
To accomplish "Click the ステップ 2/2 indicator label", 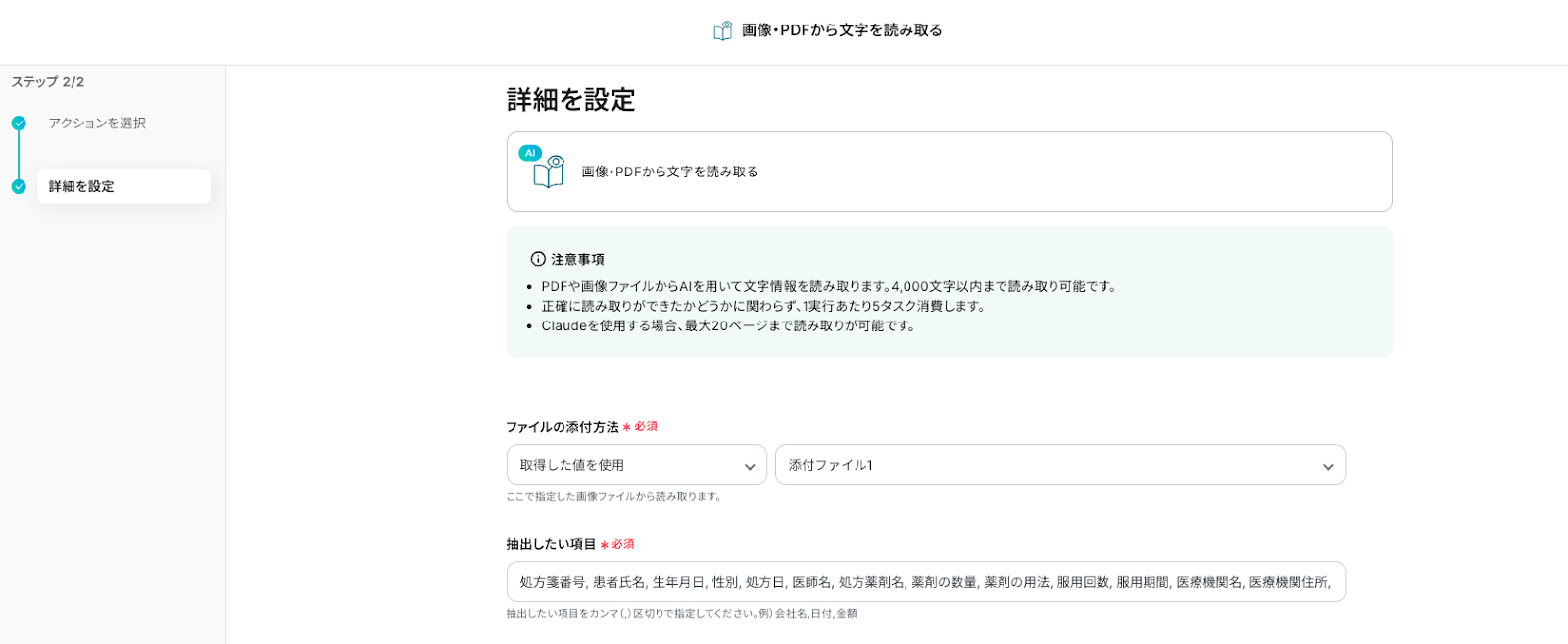I will [48, 82].
